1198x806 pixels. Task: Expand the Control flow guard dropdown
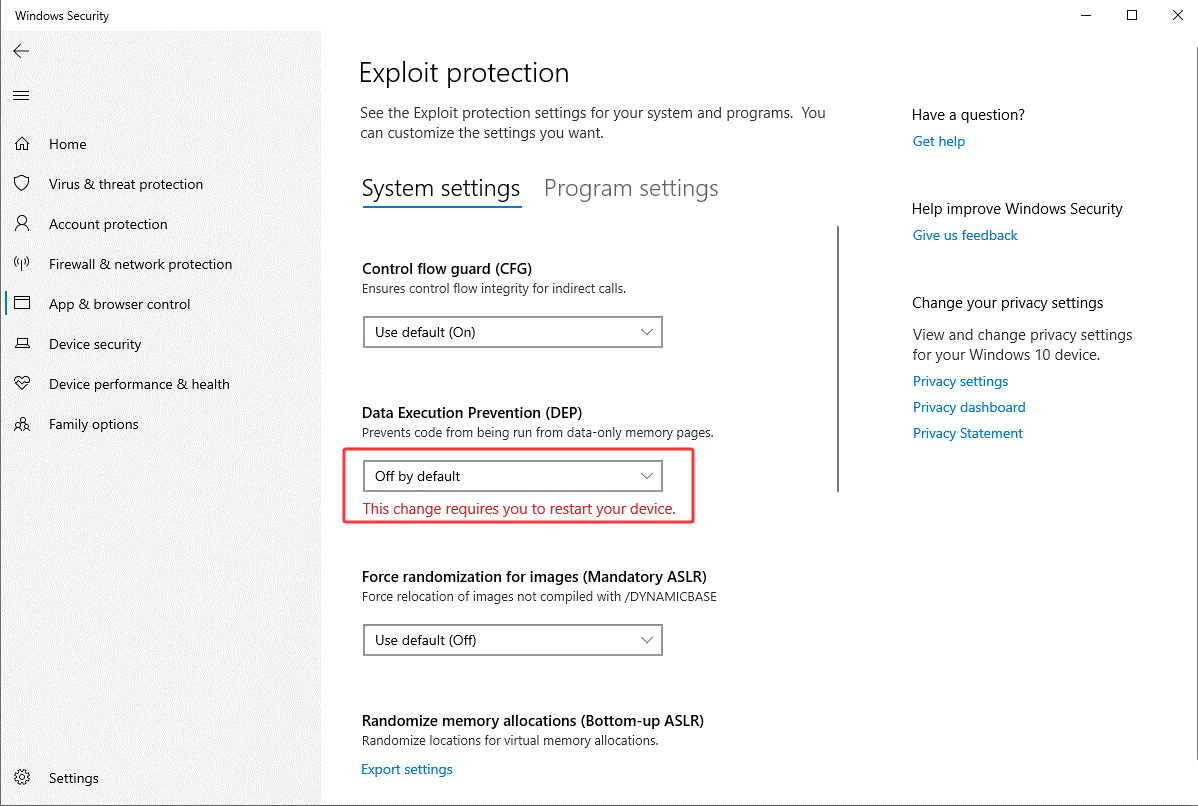click(512, 332)
